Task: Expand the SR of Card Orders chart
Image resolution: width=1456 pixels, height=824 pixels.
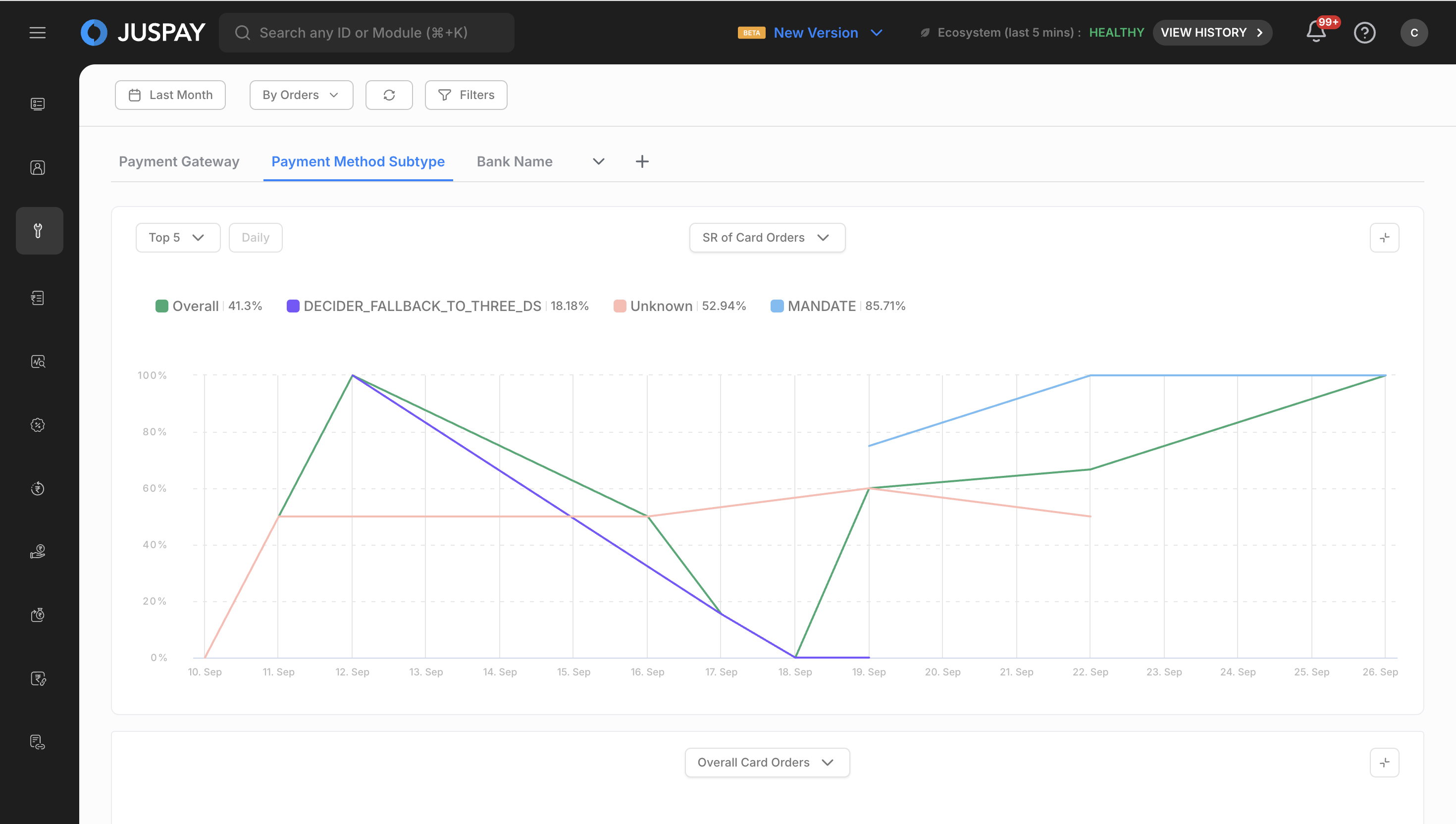Action: 1384,238
